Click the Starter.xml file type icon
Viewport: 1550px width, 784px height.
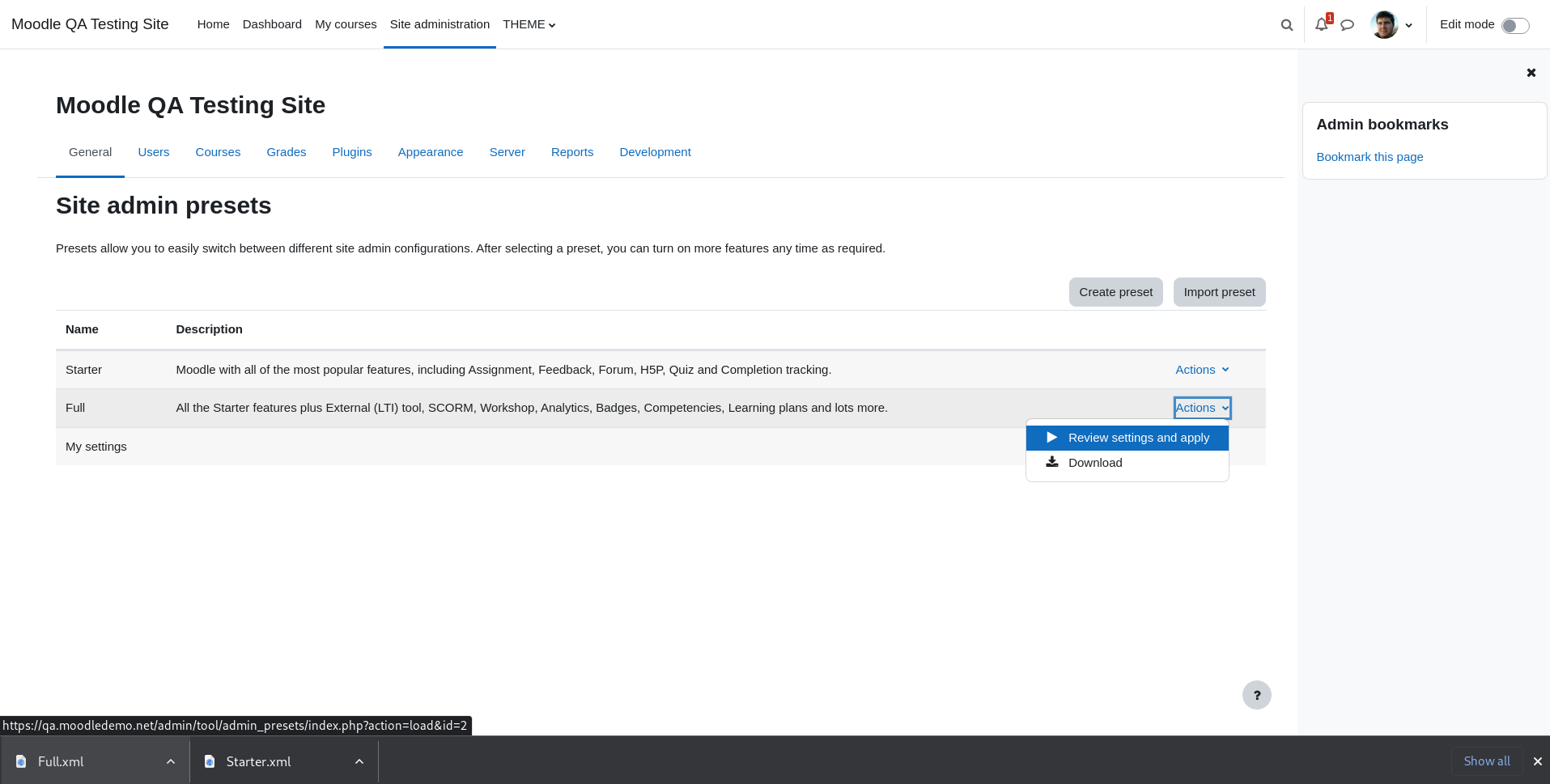tap(210, 761)
